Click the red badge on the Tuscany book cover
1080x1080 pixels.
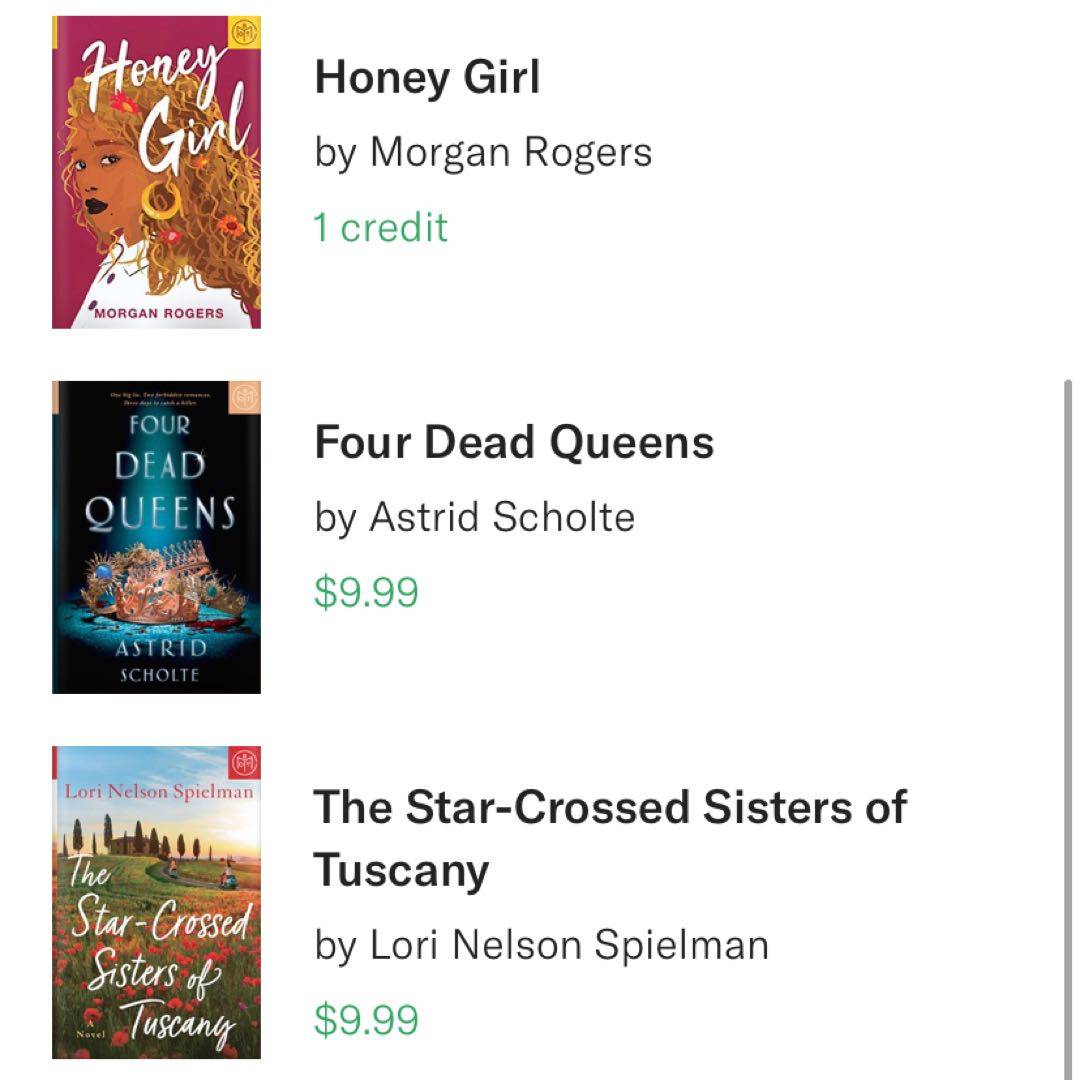pyautogui.click(x=245, y=762)
